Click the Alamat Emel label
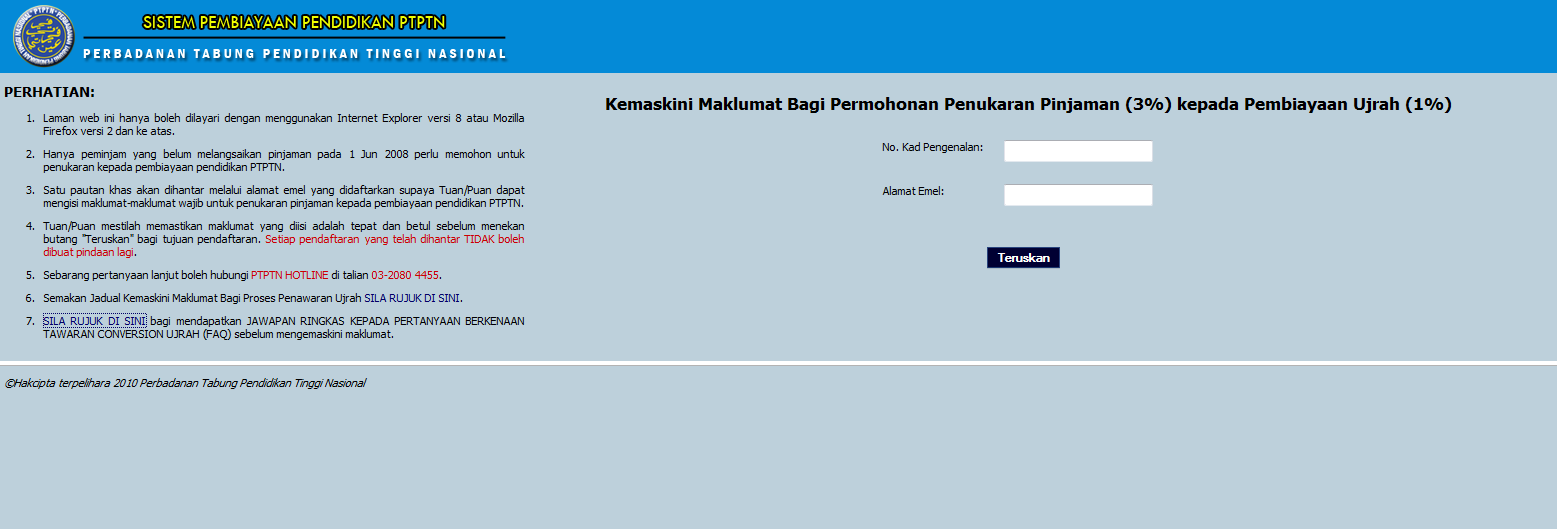The width and height of the screenshot is (1557, 529). click(913, 190)
